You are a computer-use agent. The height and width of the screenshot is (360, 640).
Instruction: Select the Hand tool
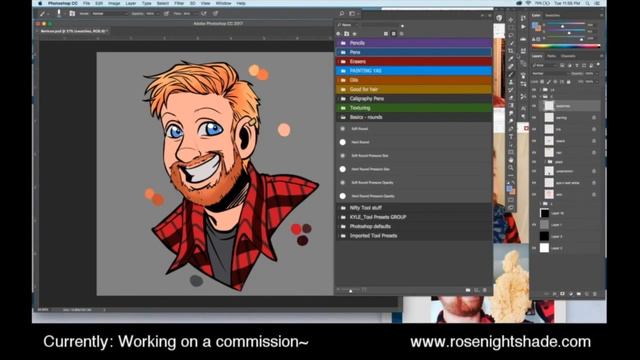click(x=511, y=160)
